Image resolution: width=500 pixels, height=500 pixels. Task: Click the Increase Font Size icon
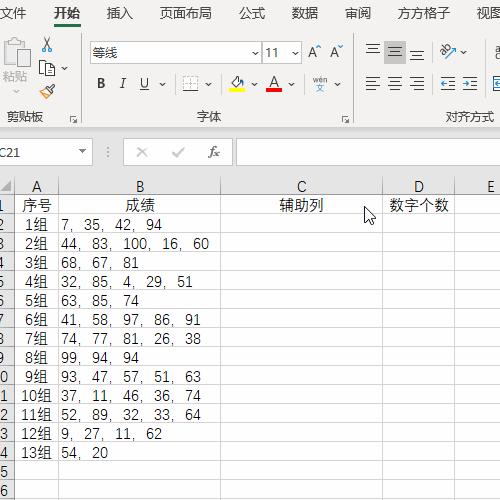(314, 52)
